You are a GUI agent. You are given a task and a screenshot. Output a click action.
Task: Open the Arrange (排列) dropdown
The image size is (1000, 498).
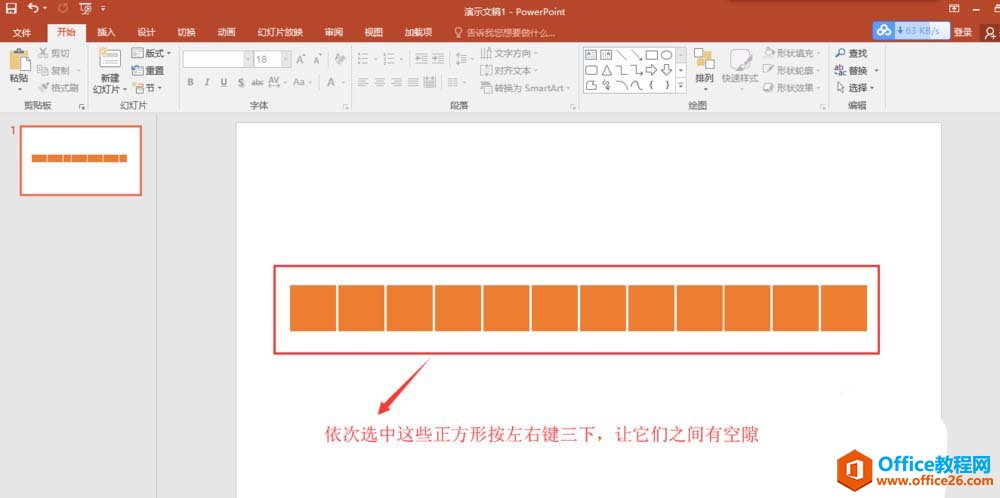tap(704, 68)
